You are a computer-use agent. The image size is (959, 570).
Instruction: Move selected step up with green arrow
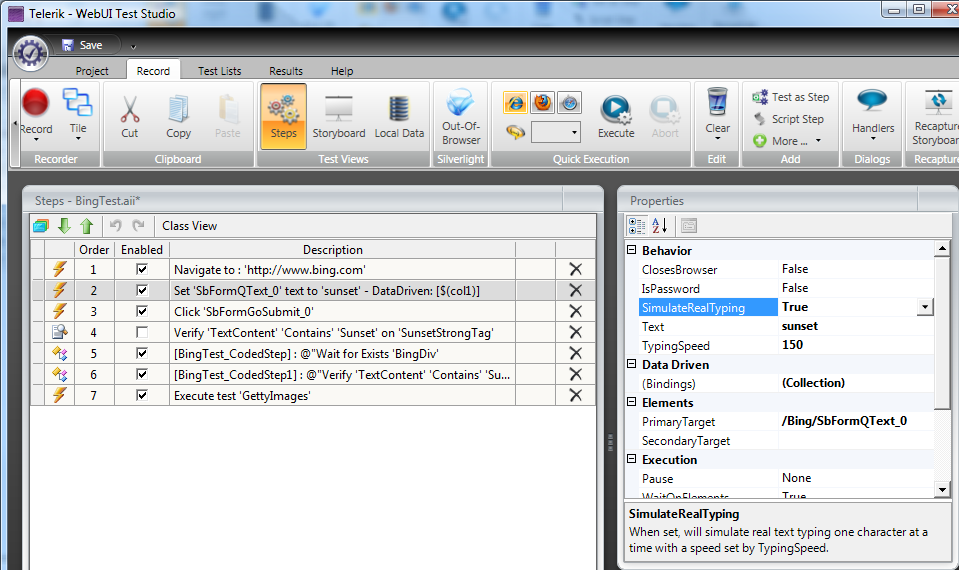tap(86, 226)
